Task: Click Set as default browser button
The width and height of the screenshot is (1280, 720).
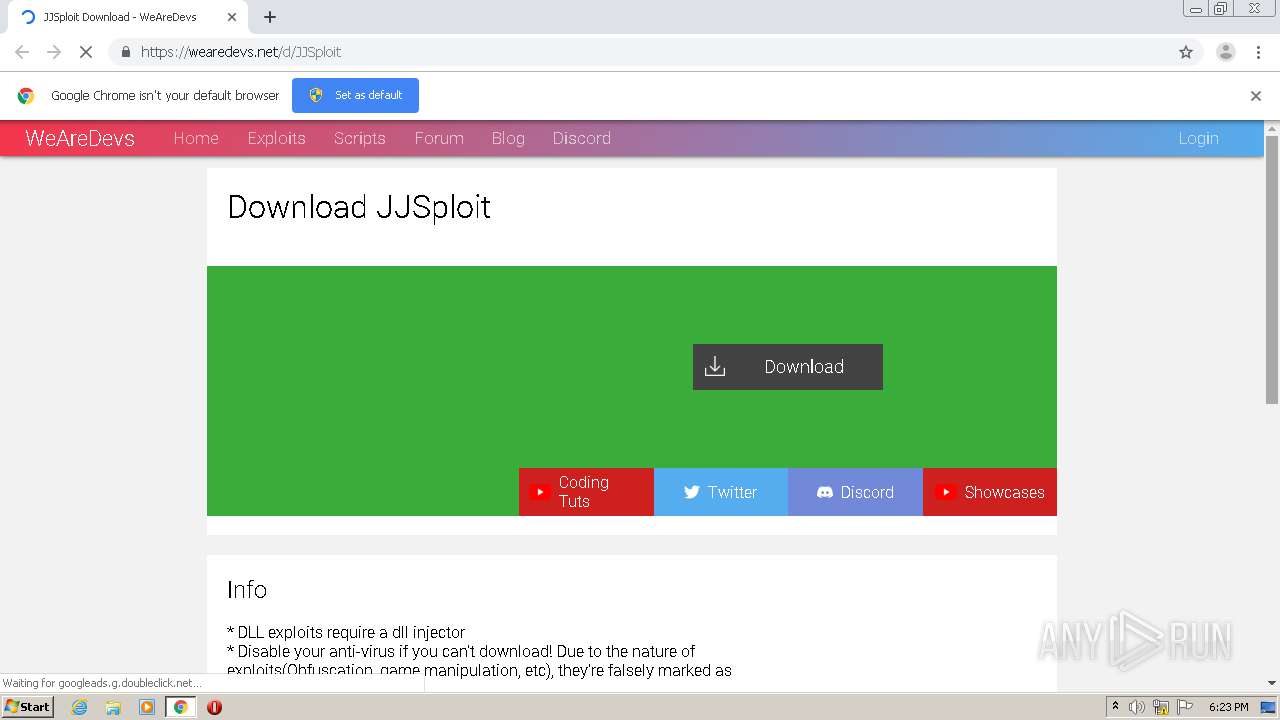Action: tap(355, 95)
